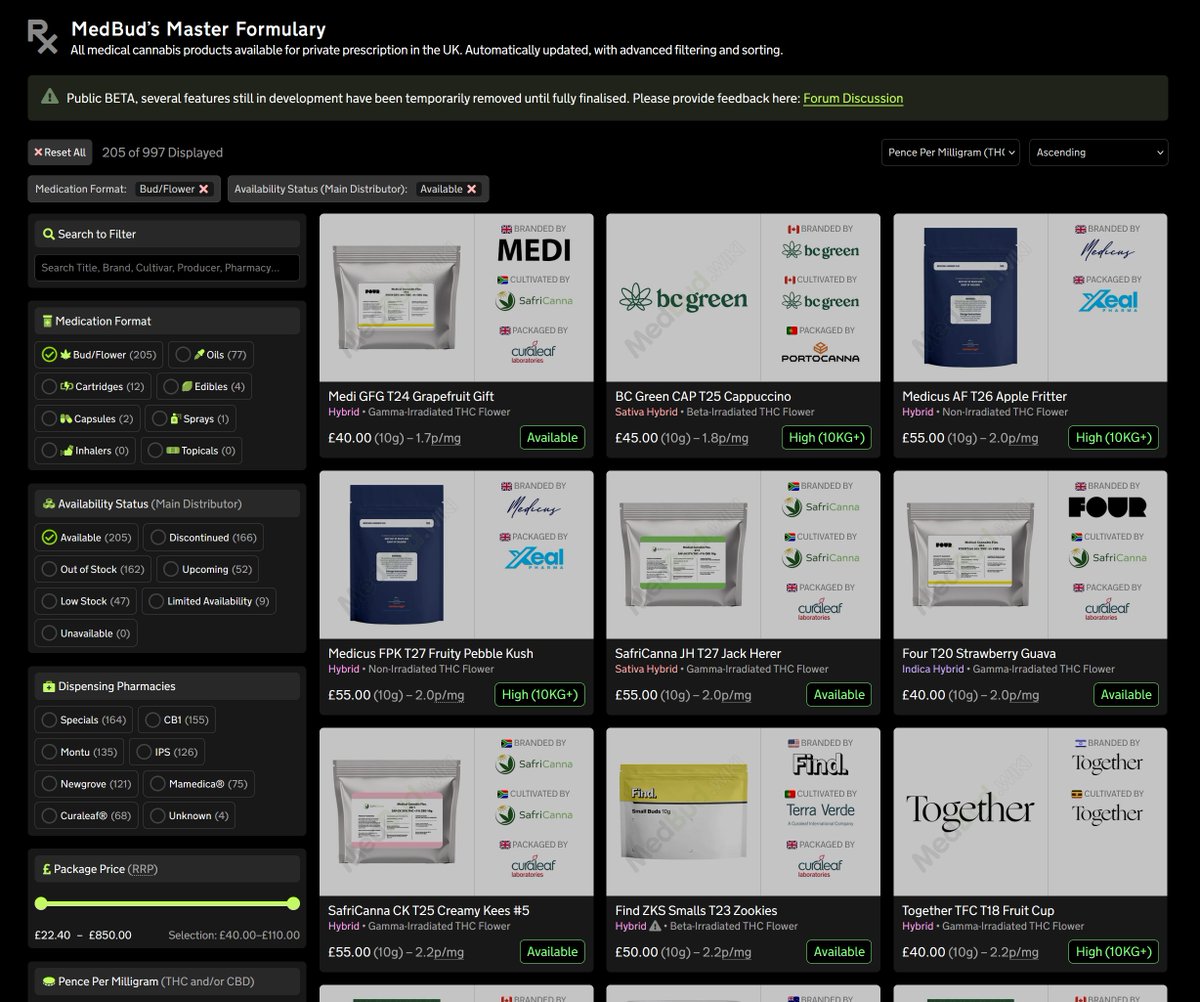The height and width of the screenshot is (1002, 1200).
Task: Enable the Specials pharmacy filter
Action: 83,720
